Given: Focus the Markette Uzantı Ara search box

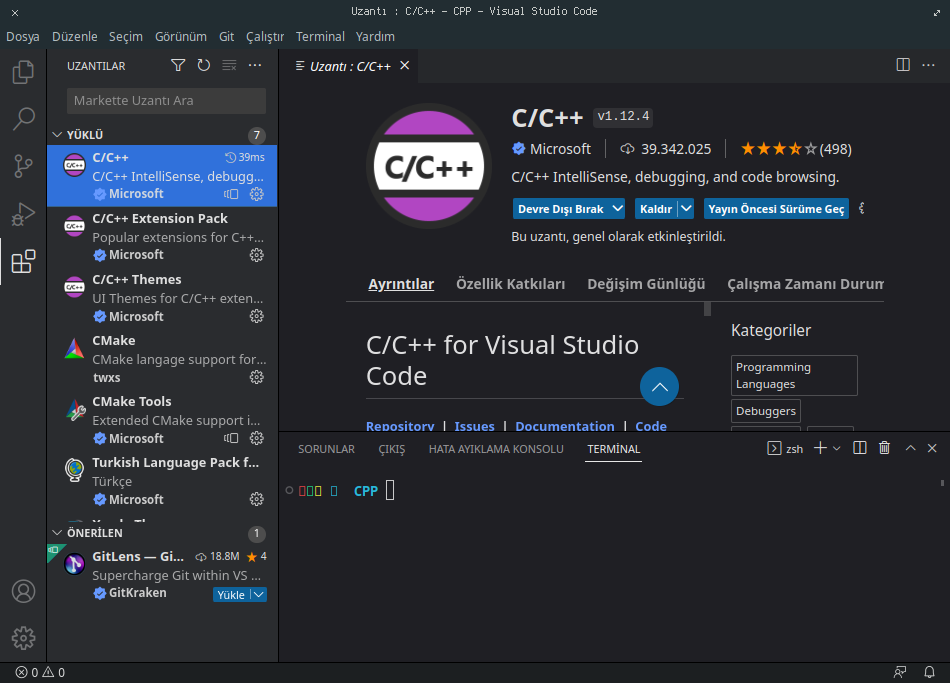Looking at the screenshot, I should [x=166, y=101].
